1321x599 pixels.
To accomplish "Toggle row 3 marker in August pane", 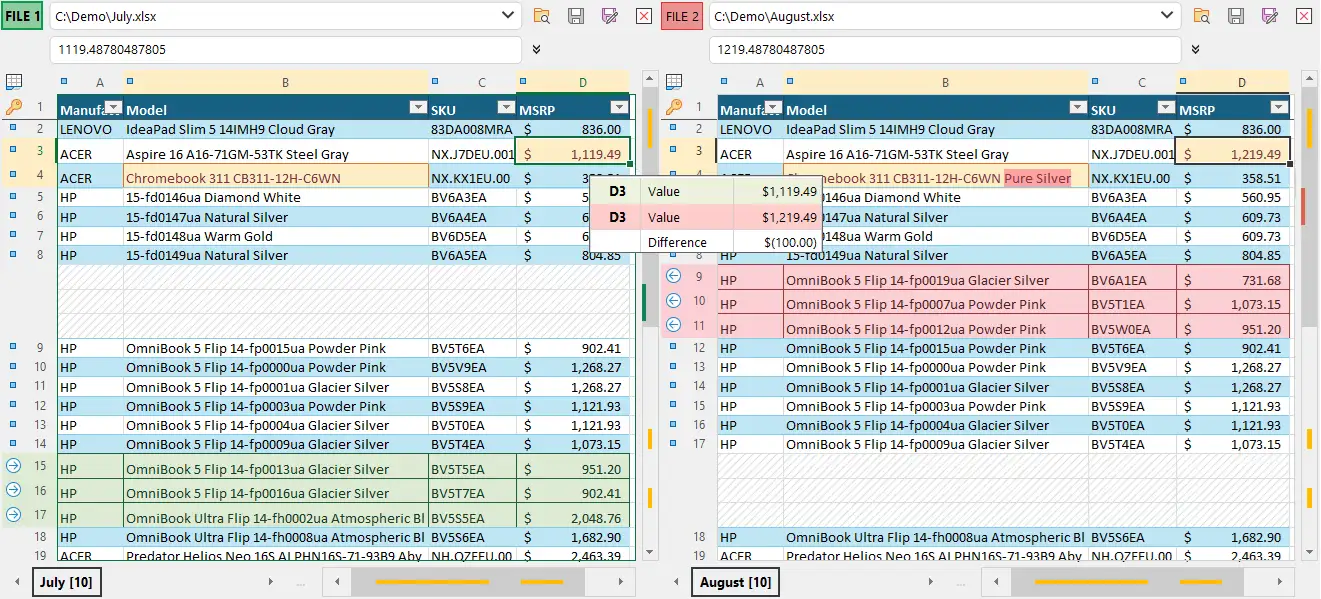I will click(673, 150).
